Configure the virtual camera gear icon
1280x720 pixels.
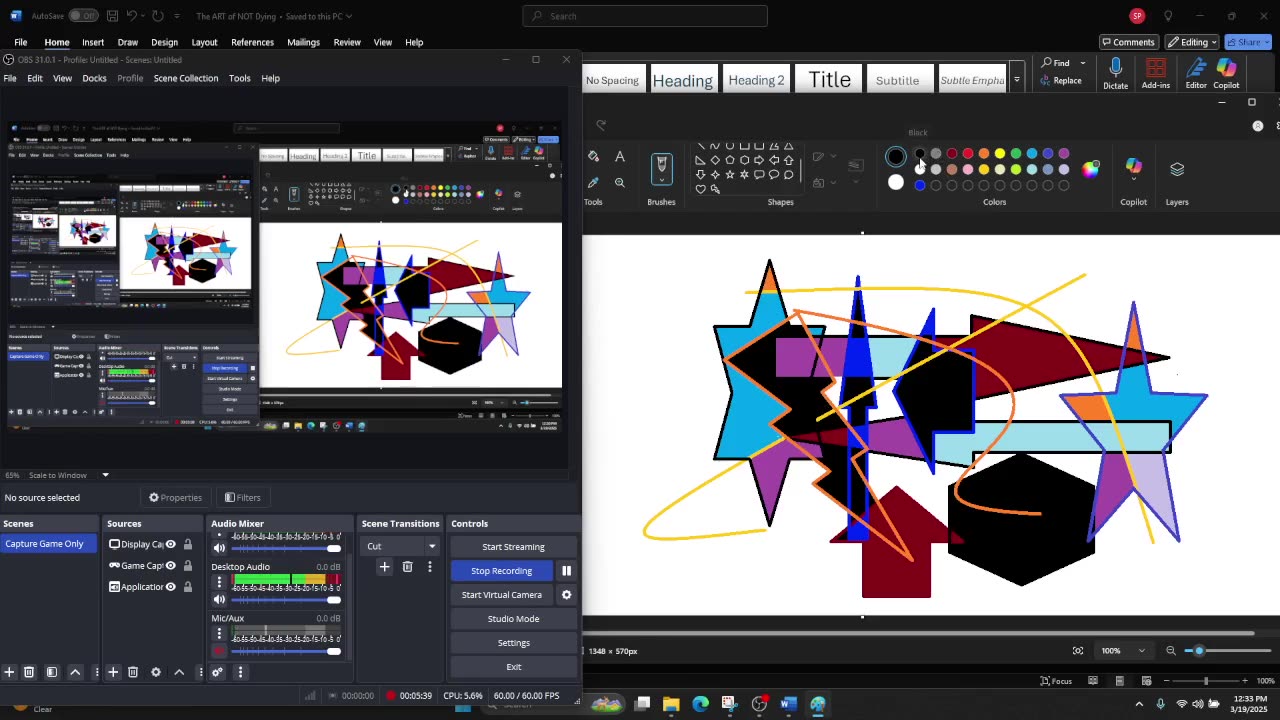[x=566, y=595]
